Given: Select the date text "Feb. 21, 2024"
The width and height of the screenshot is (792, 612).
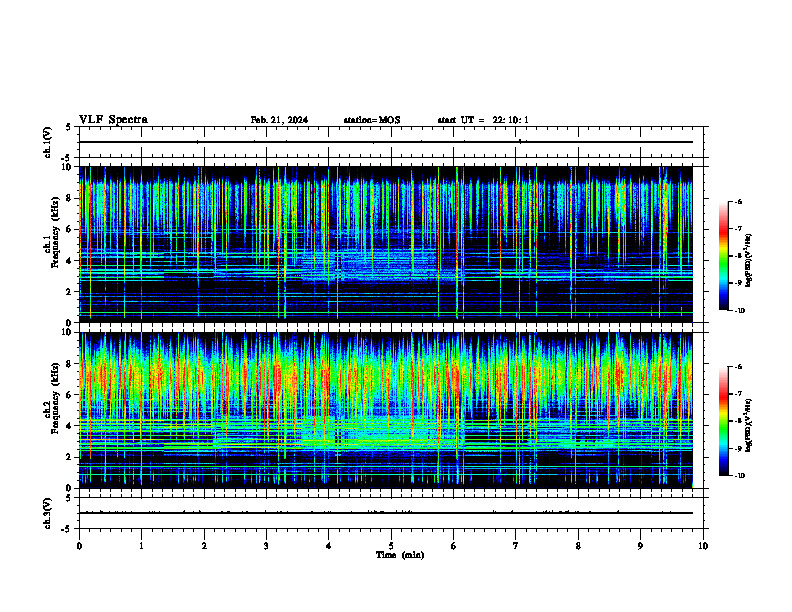Looking at the screenshot, I should click(279, 120).
